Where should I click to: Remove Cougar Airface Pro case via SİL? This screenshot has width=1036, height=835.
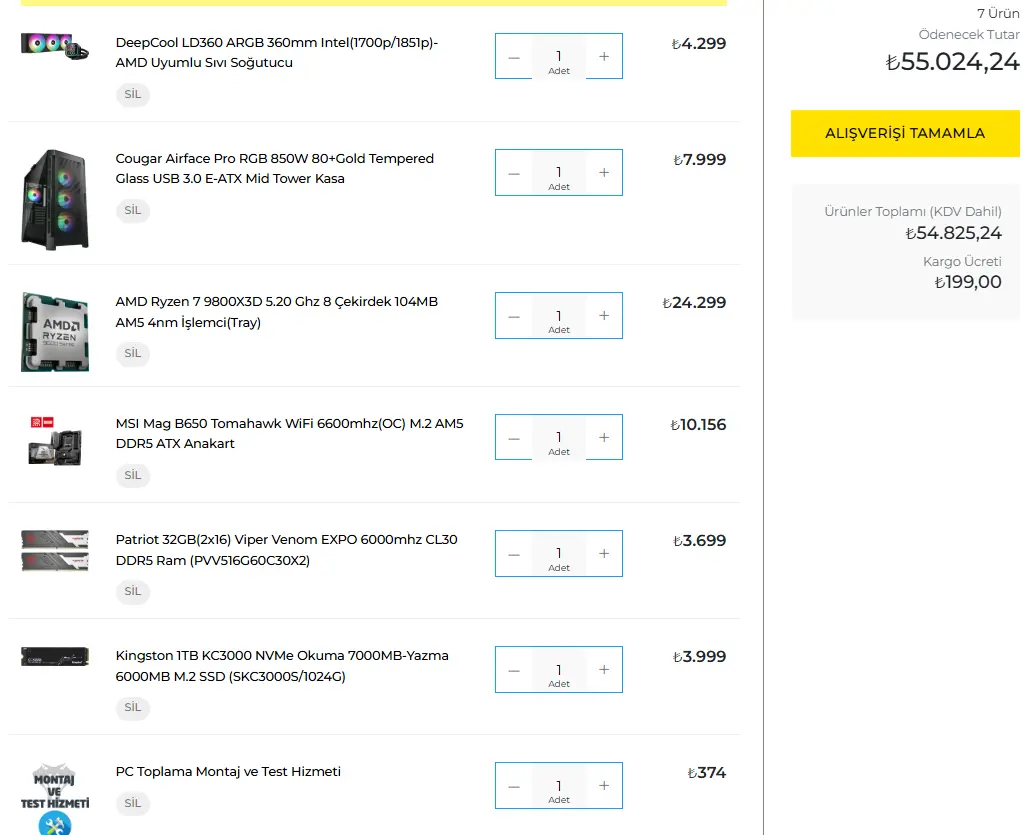tap(133, 210)
